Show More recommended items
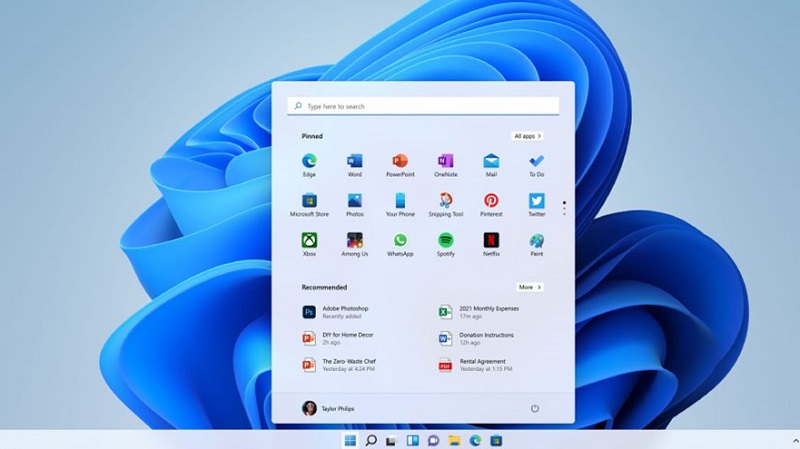 click(530, 287)
